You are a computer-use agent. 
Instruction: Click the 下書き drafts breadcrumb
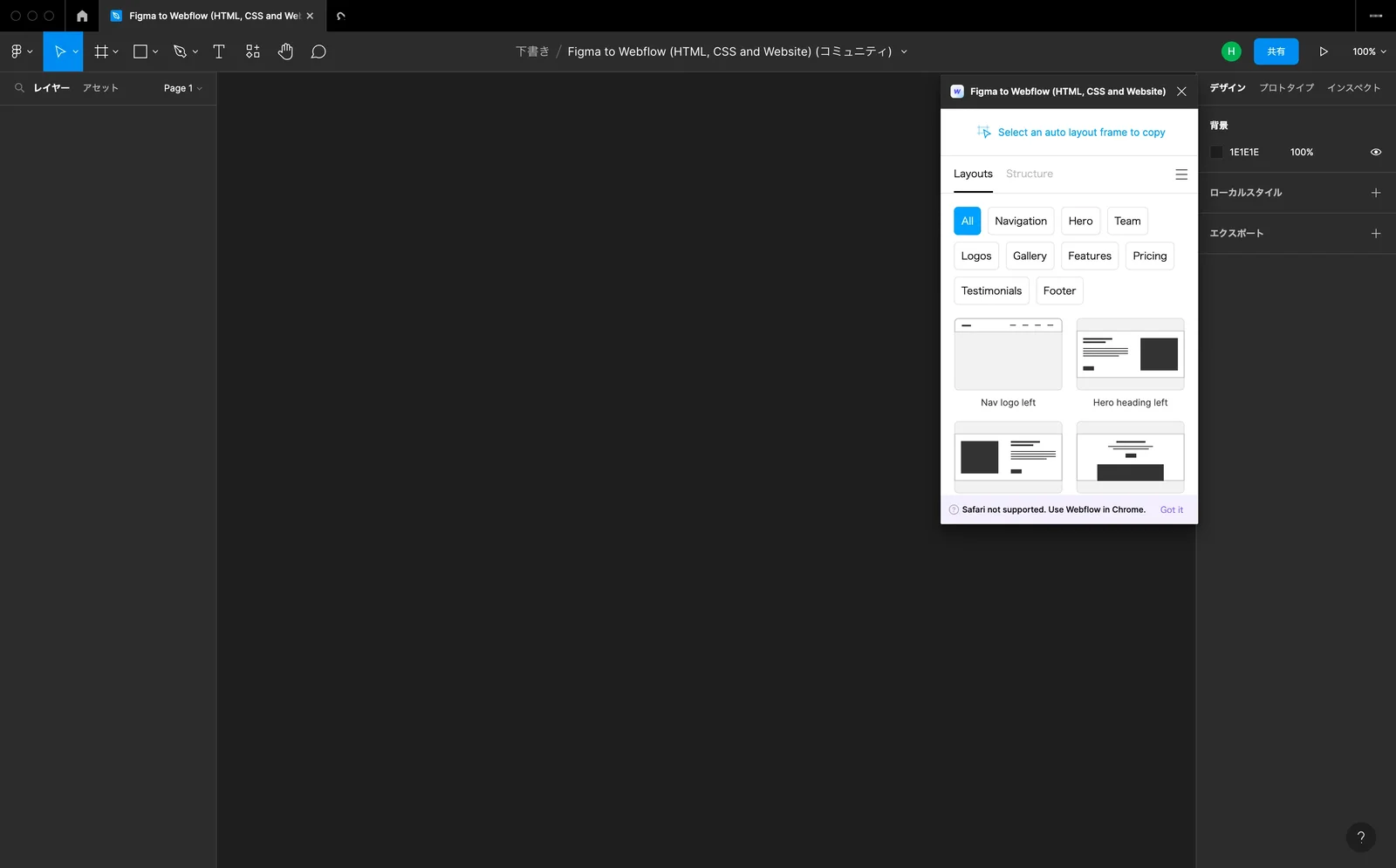[532, 51]
